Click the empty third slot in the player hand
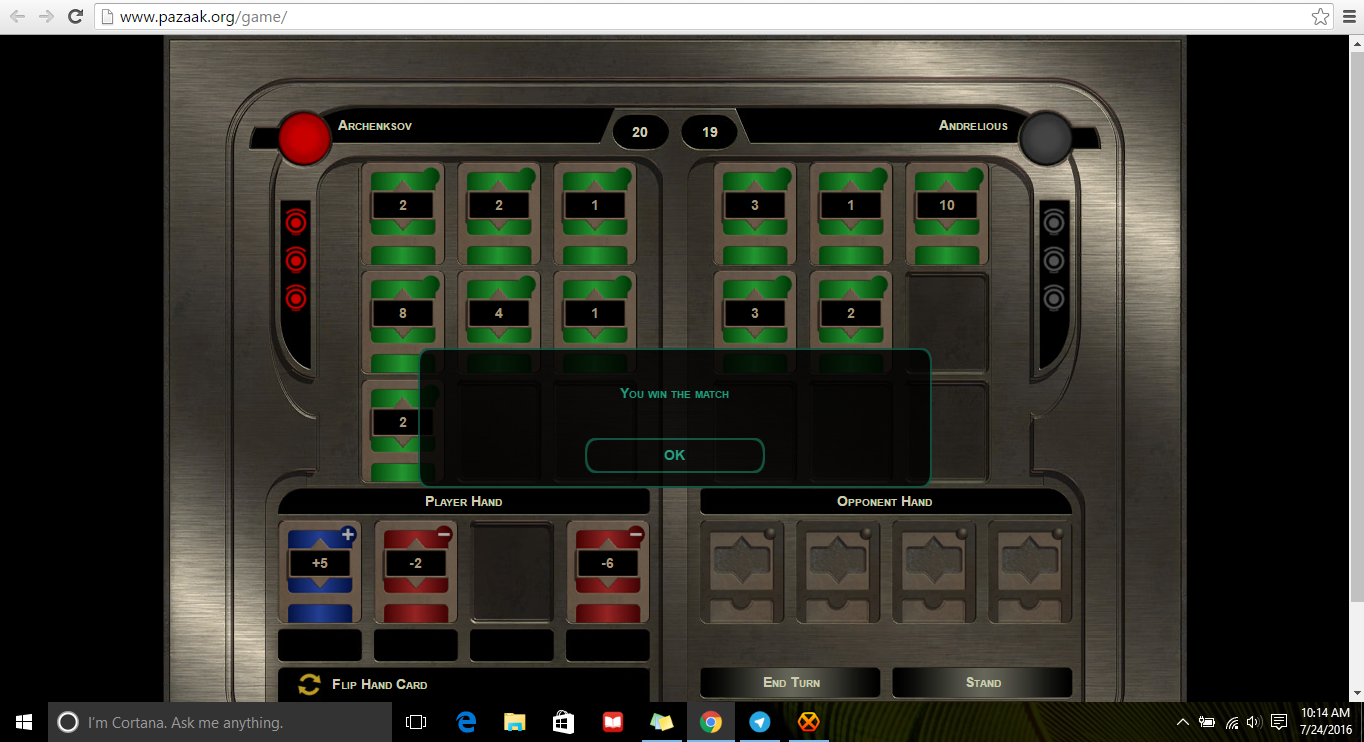The image size is (1364, 742). coord(512,572)
